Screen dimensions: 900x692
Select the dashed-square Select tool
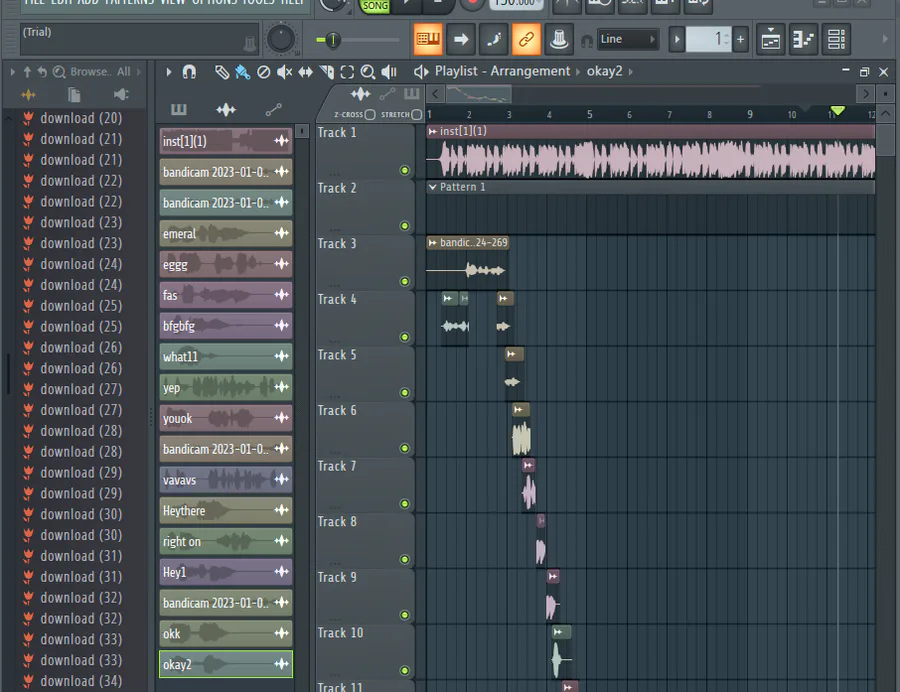pyautogui.click(x=347, y=72)
